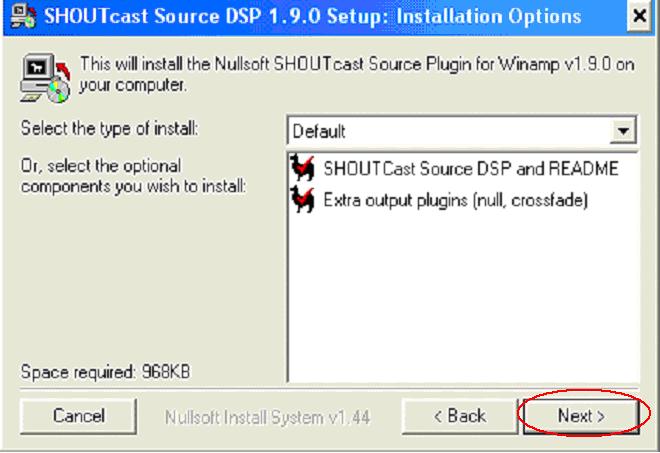This screenshot has width=660, height=453.
Task: Click the 'select the optional components' label
Action: pyautogui.click(x=133, y=176)
